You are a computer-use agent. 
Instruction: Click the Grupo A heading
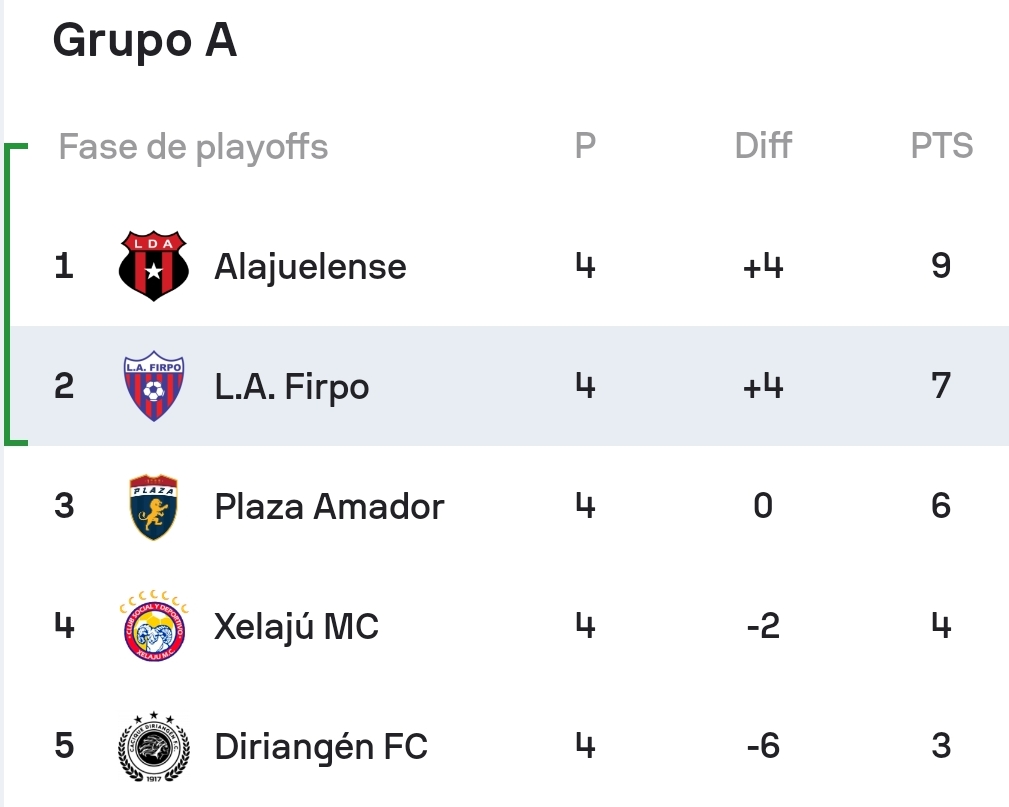[x=145, y=41]
